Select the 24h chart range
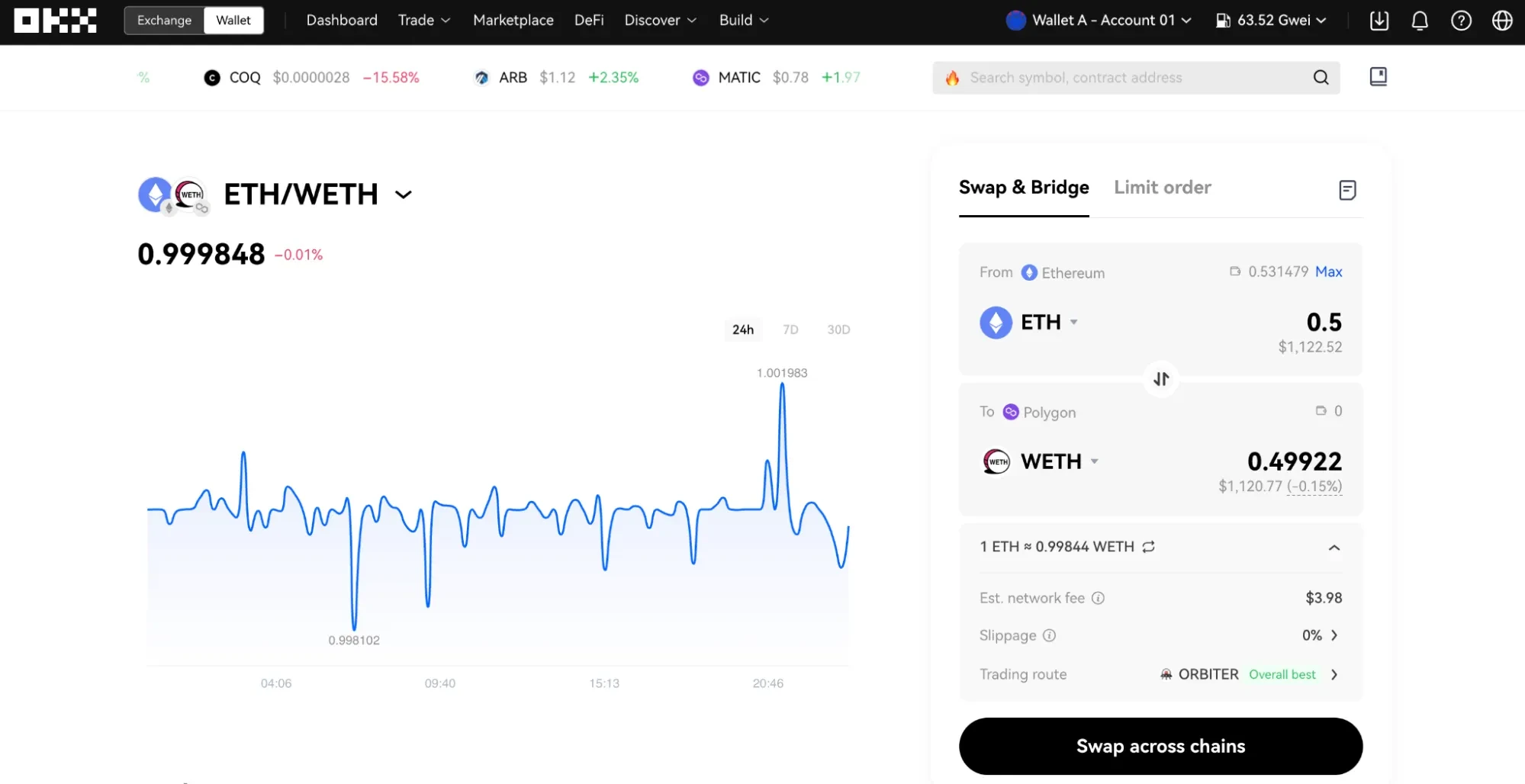The width and height of the screenshot is (1525, 784). (743, 329)
